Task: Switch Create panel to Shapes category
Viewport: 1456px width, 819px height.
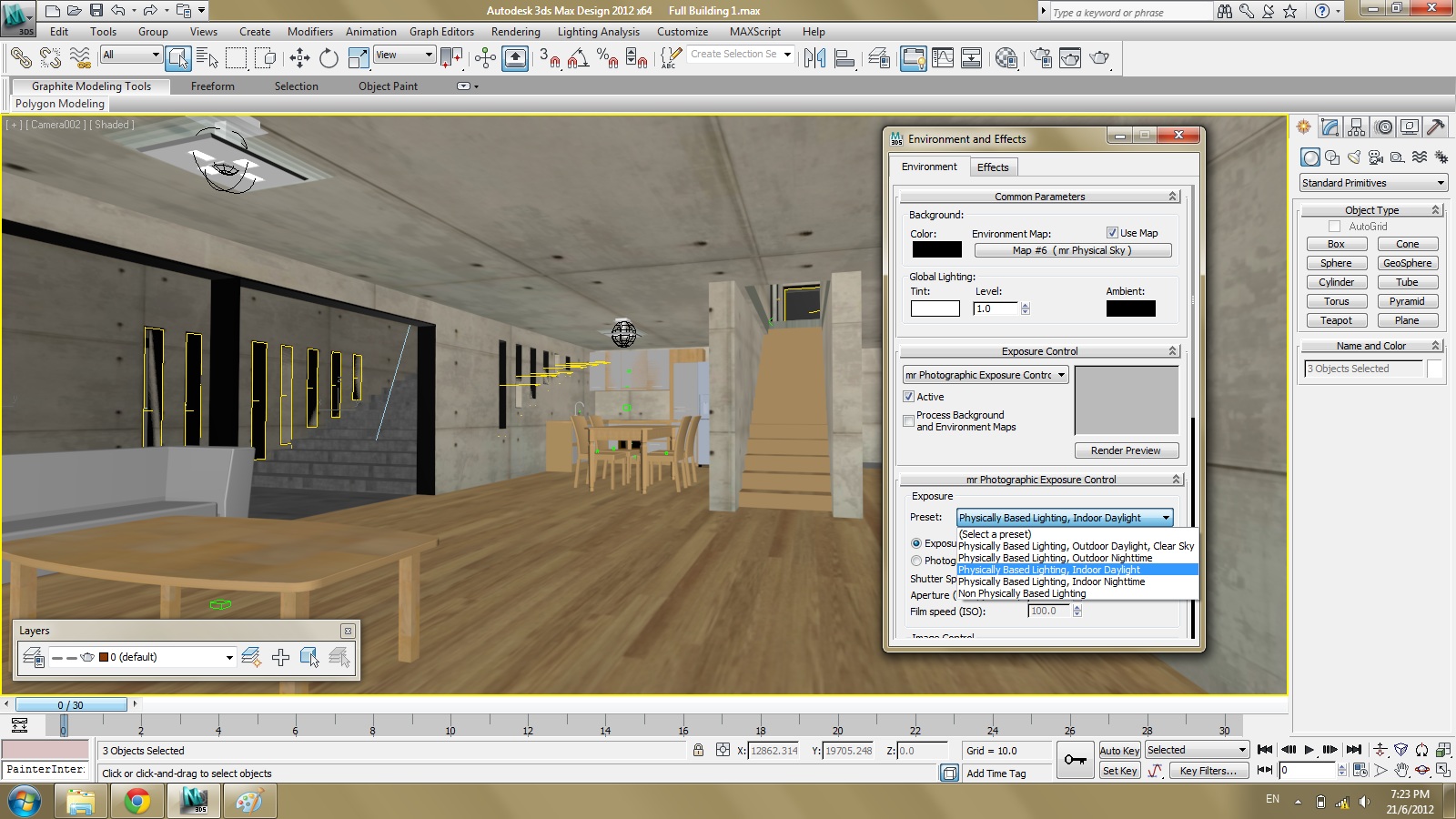Action: [1332, 157]
